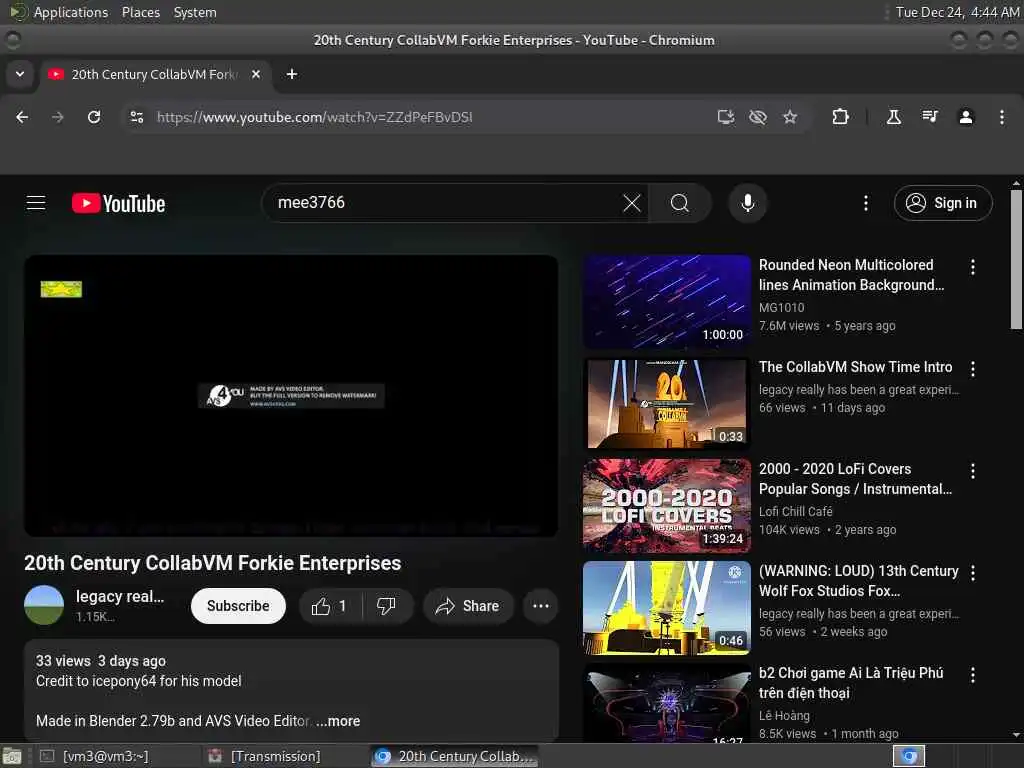The width and height of the screenshot is (1024, 768).
Task: Open YouTube hamburger guide menu
Action: 36,203
